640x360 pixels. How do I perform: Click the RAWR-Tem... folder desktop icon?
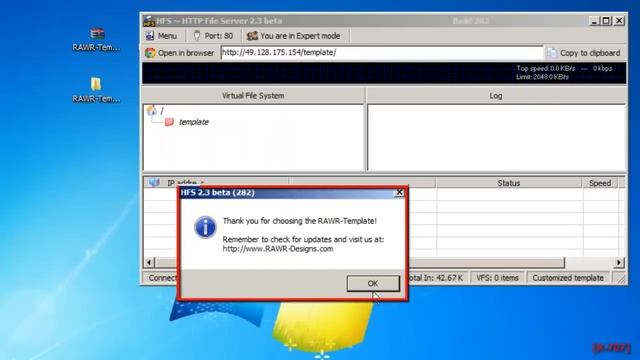[96, 90]
